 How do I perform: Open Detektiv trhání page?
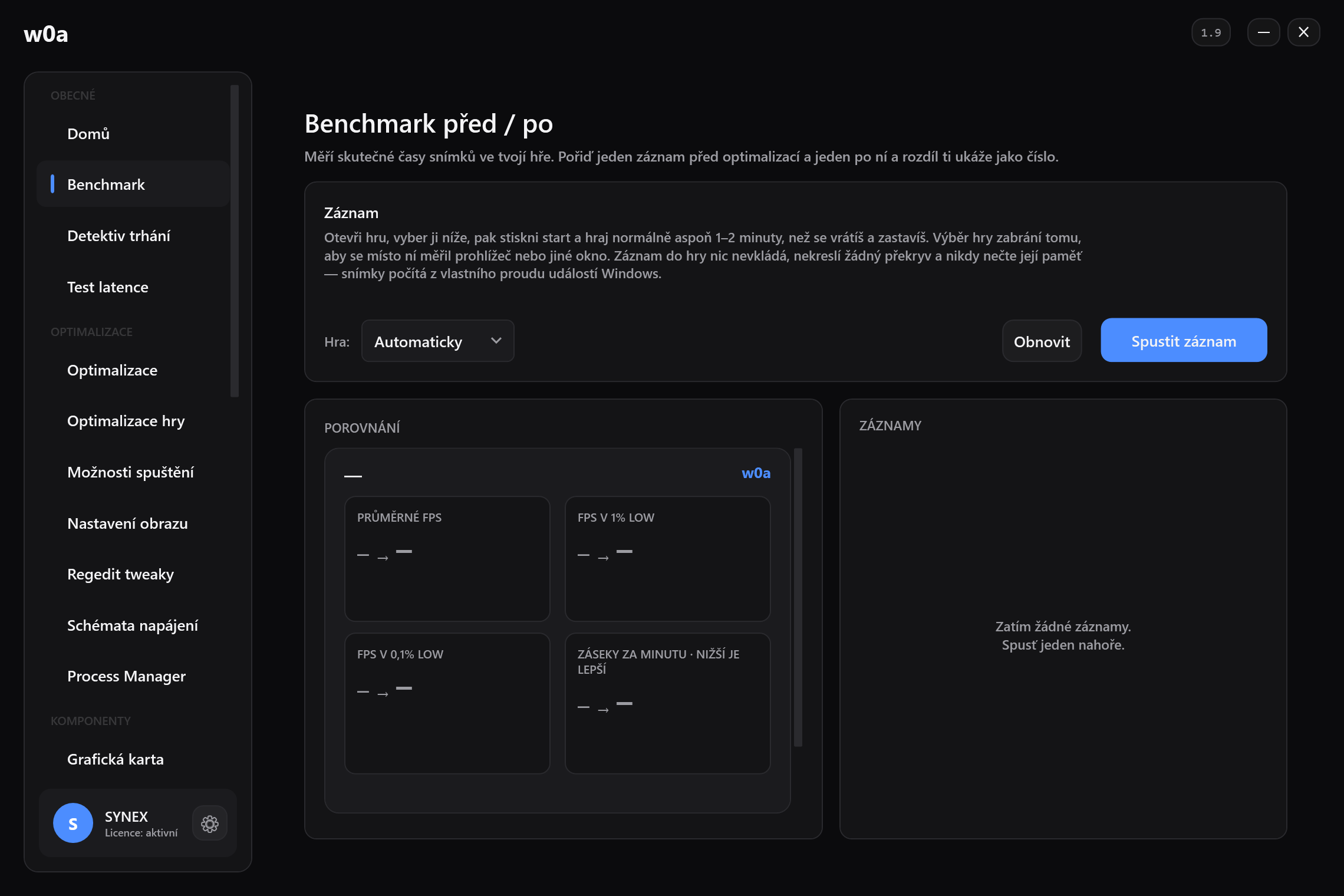click(133, 235)
